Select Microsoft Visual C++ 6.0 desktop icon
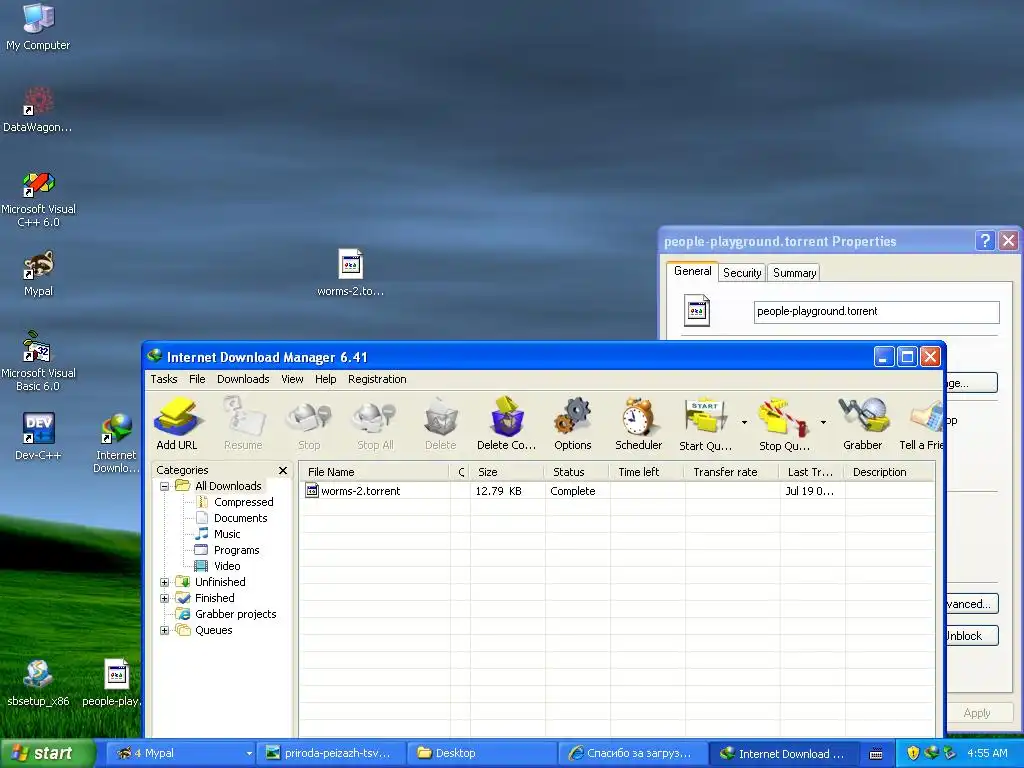The width and height of the screenshot is (1024, 768). [x=38, y=199]
